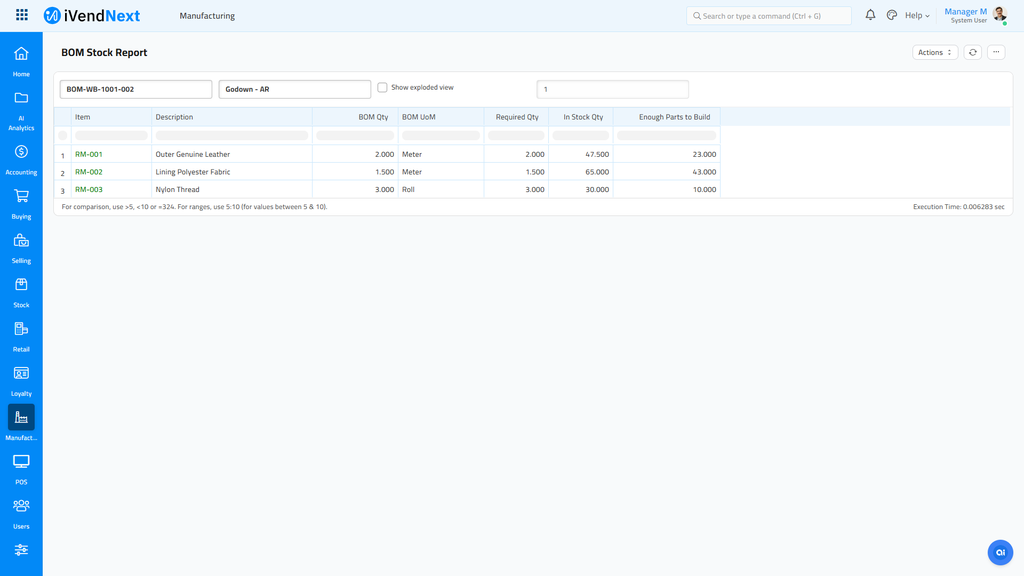Click the Item column header

111,117
